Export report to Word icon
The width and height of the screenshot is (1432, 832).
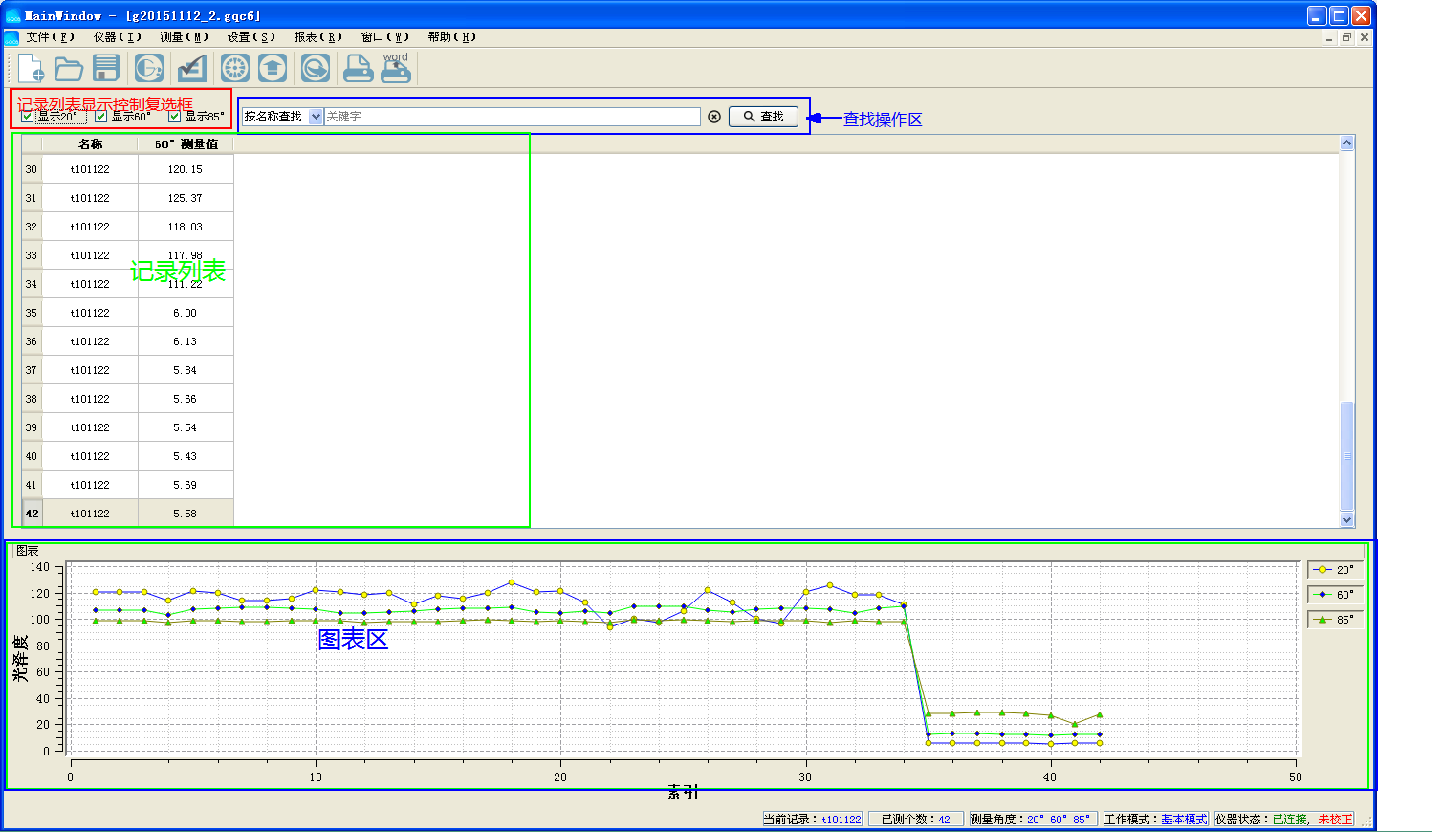click(x=395, y=68)
